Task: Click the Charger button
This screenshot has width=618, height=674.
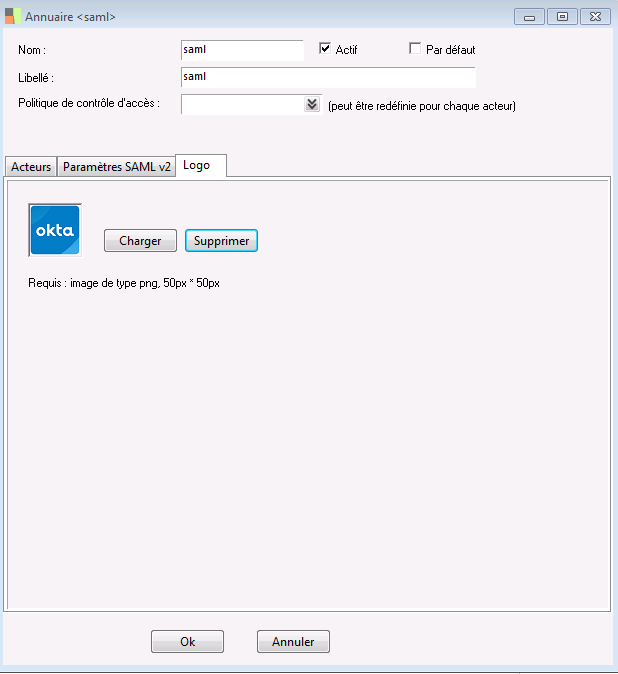Action: 141,241
